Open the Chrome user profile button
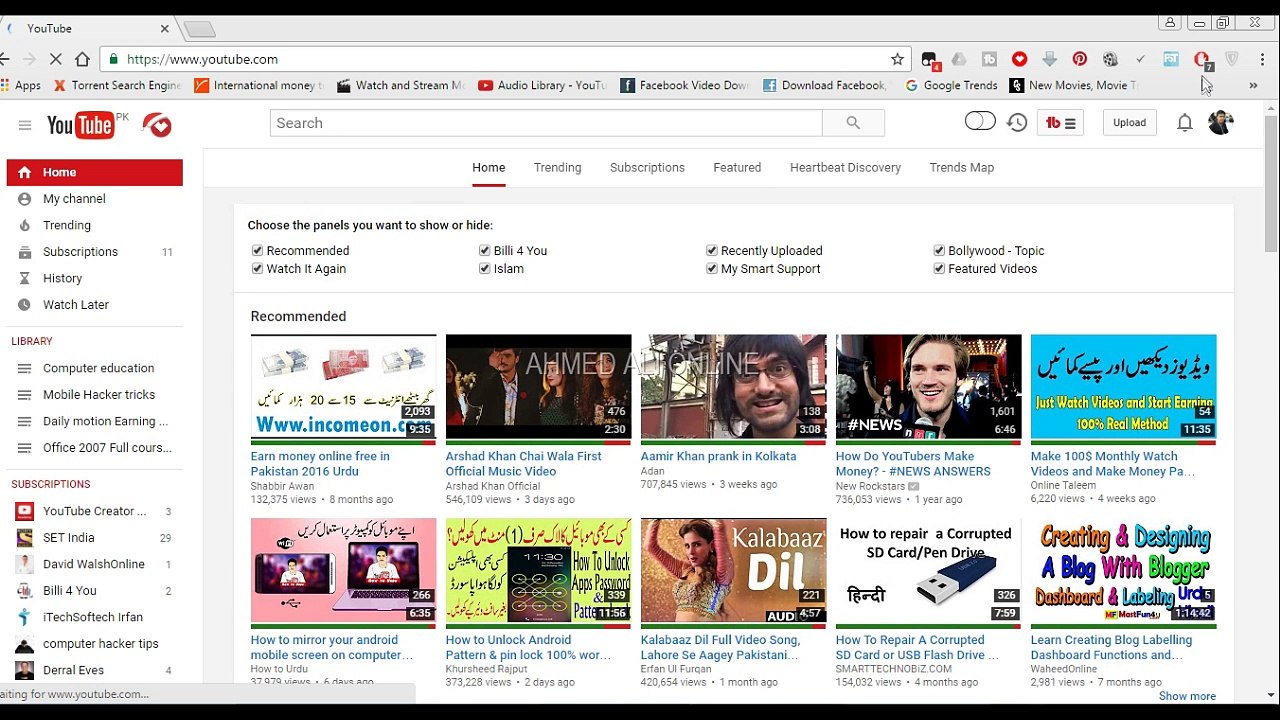This screenshot has height=720, width=1280. pos(1170,22)
